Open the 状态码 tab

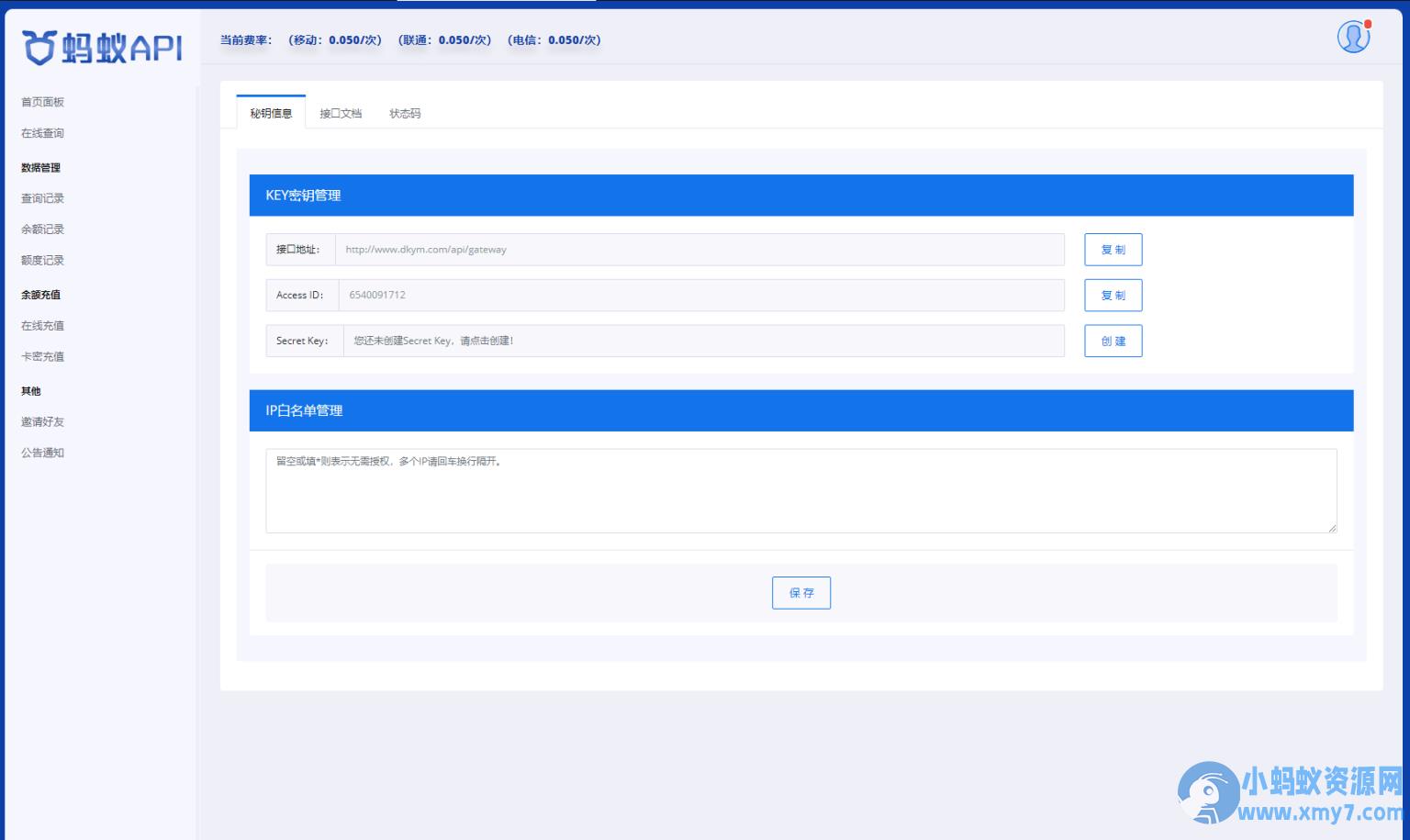click(x=405, y=113)
